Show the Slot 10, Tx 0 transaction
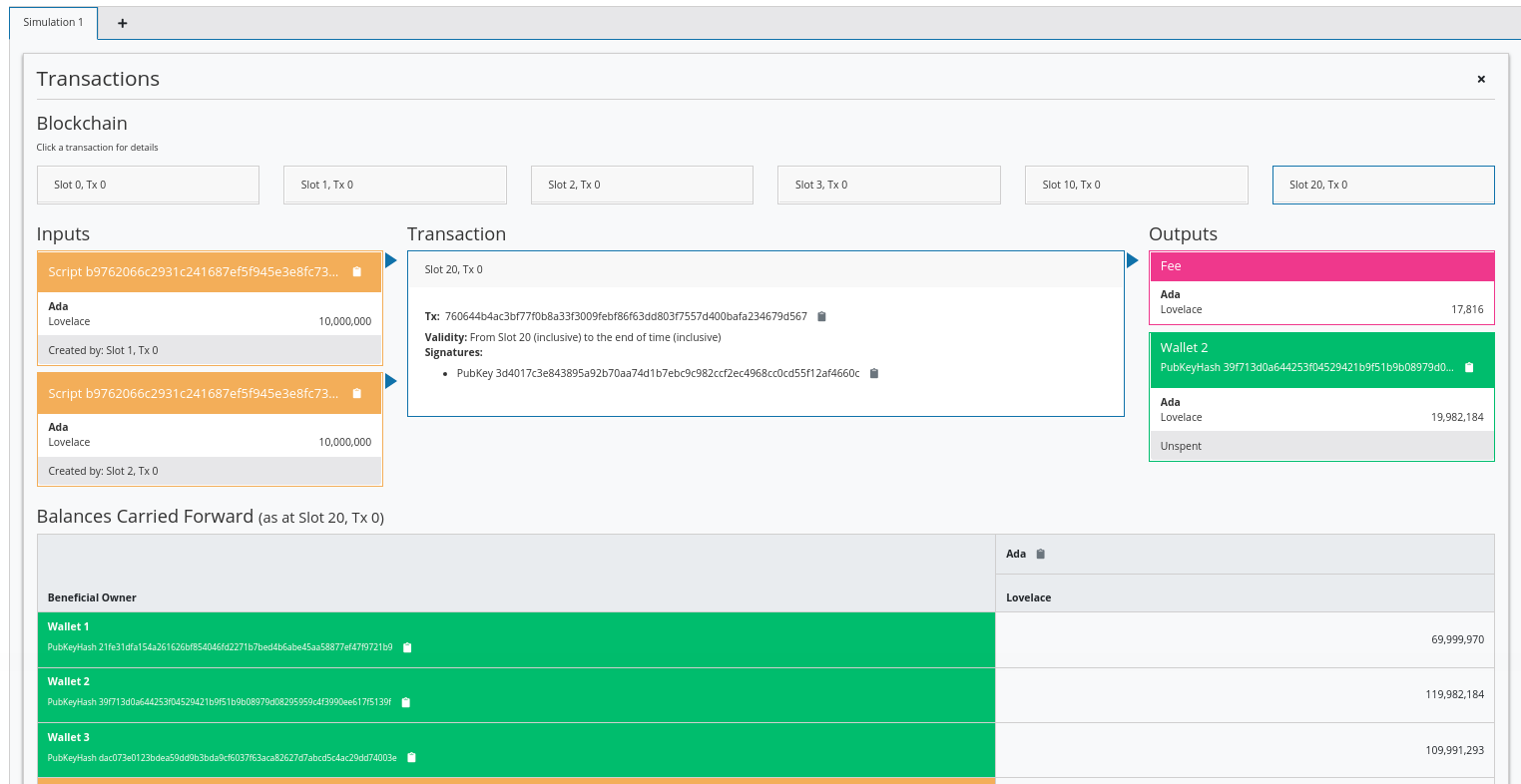 point(1136,185)
